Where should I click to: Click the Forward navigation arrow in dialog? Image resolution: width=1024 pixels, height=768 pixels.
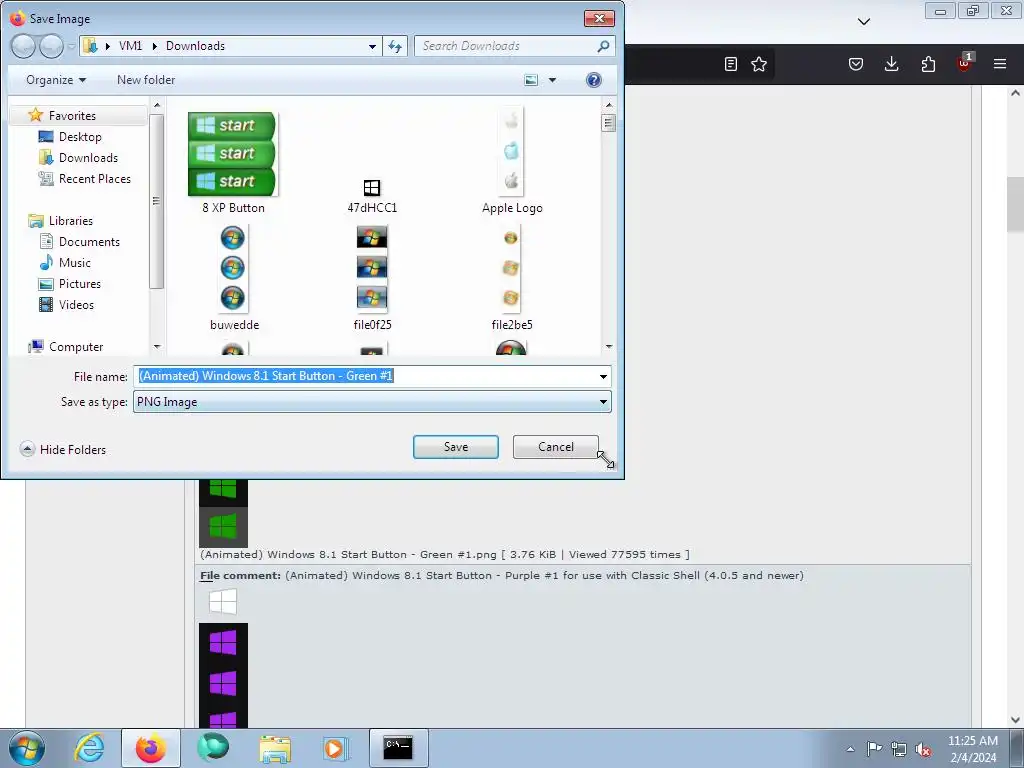click(x=52, y=46)
